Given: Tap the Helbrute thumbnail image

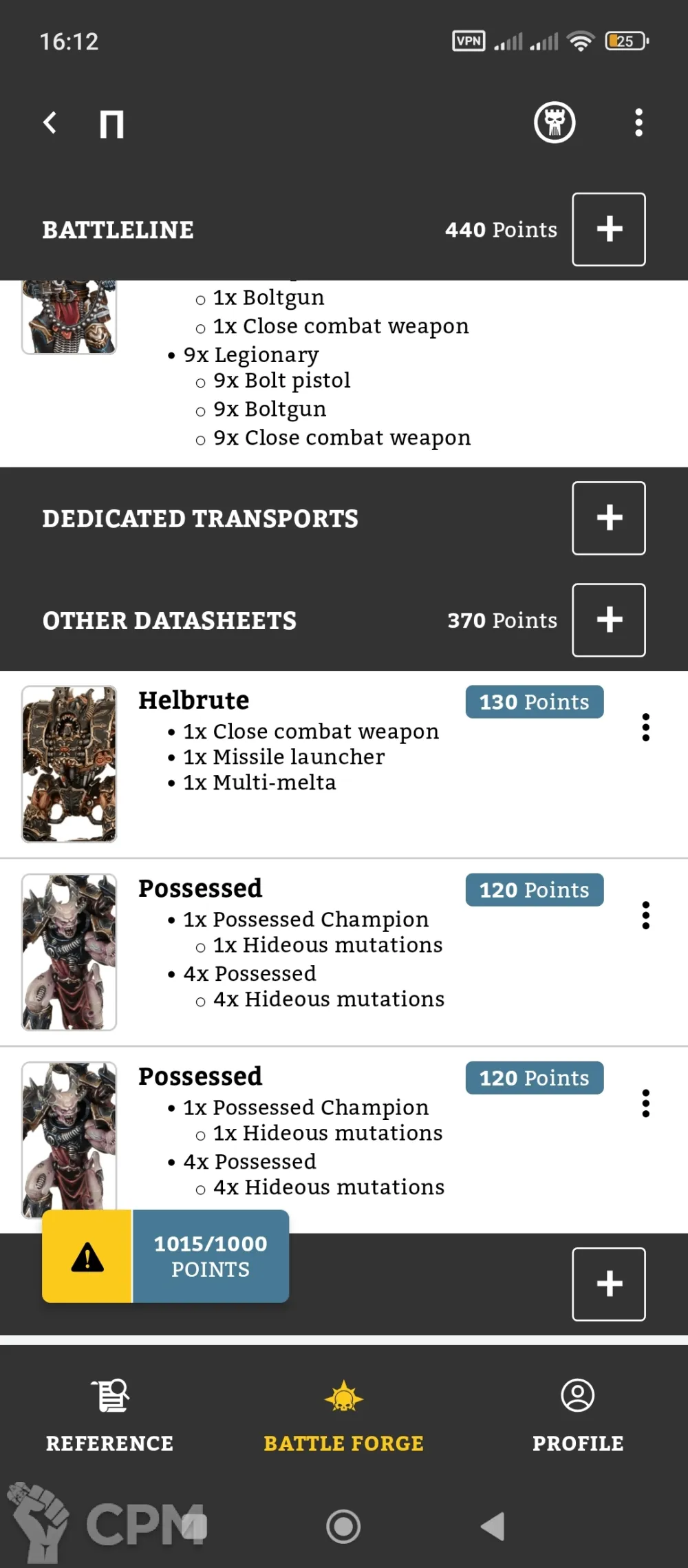Looking at the screenshot, I should (x=69, y=763).
